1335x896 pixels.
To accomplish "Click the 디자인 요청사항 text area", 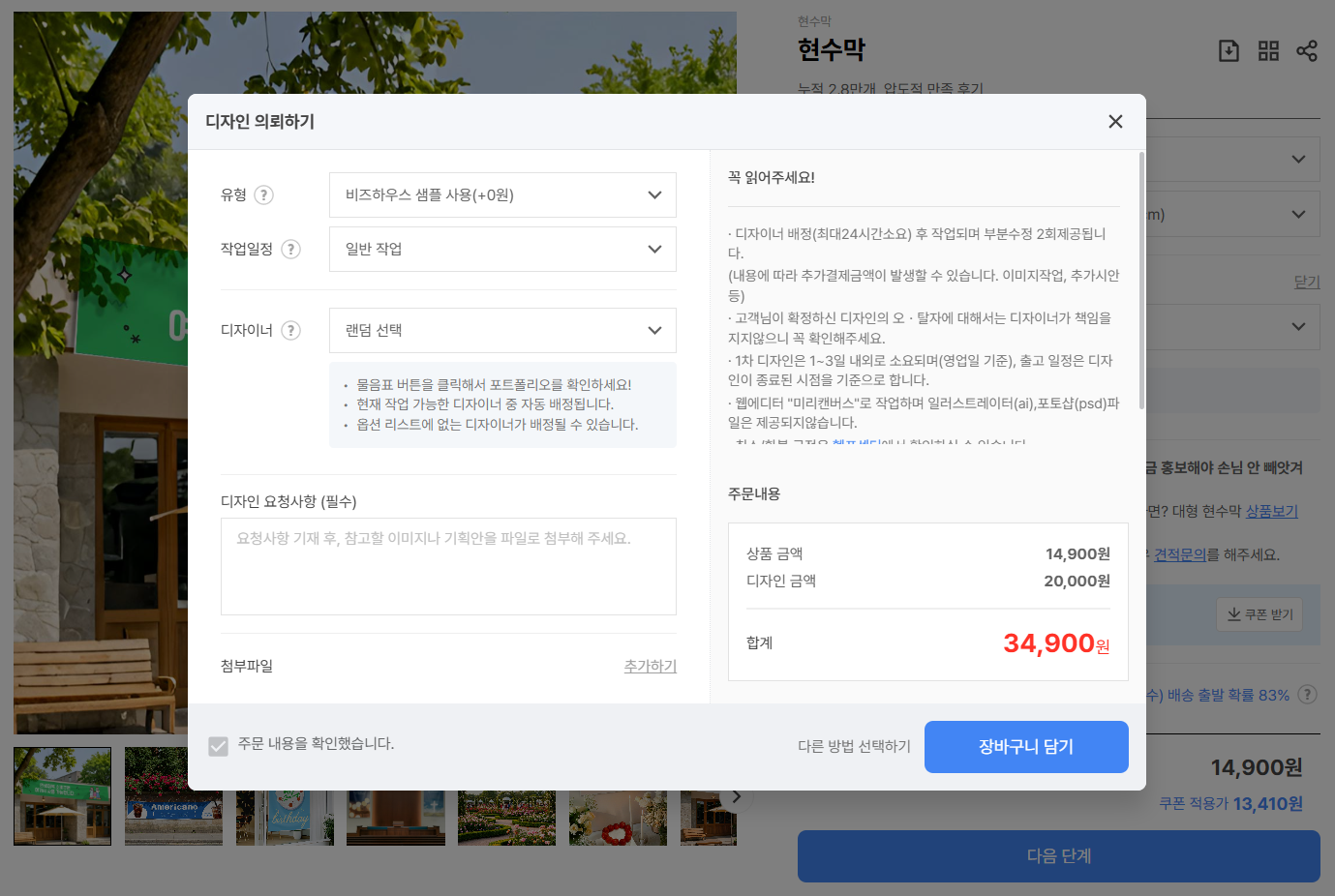I will pyautogui.click(x=448, y=566).
